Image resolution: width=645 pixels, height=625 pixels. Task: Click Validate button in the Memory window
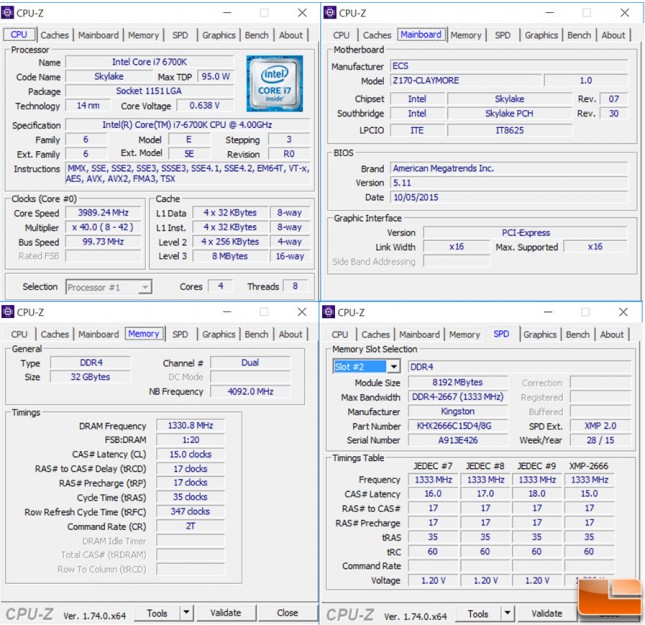coord(225,613)
